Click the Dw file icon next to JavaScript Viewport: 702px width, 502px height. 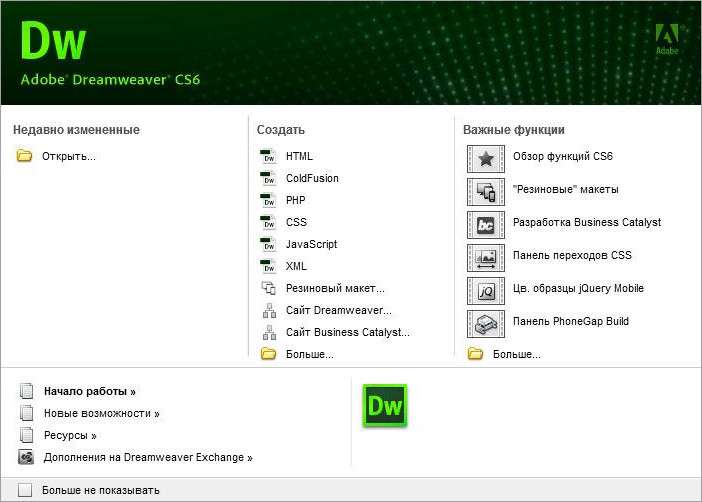[x=269, y=244]
